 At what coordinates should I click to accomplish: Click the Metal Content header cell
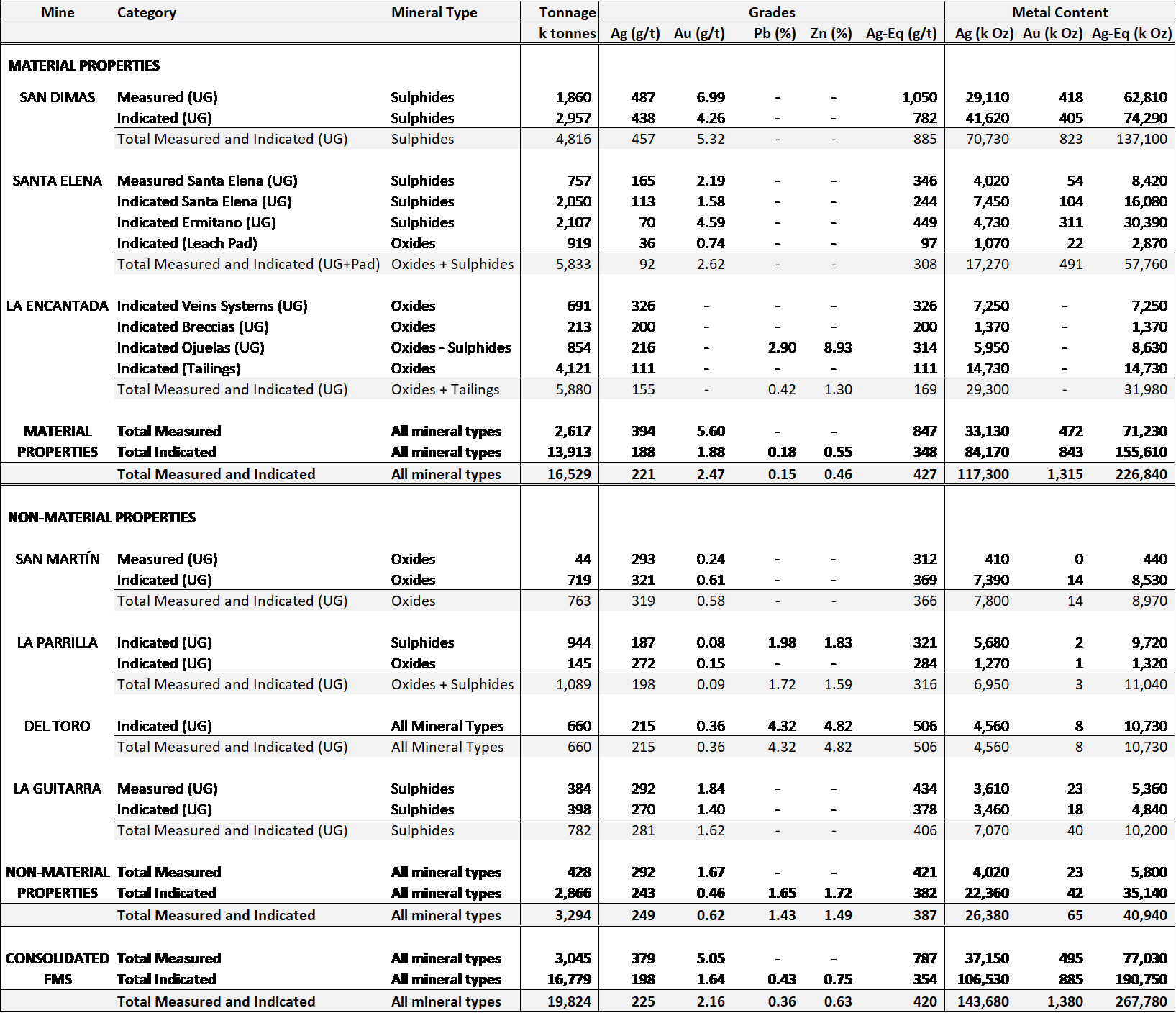tap(1059, 12)
